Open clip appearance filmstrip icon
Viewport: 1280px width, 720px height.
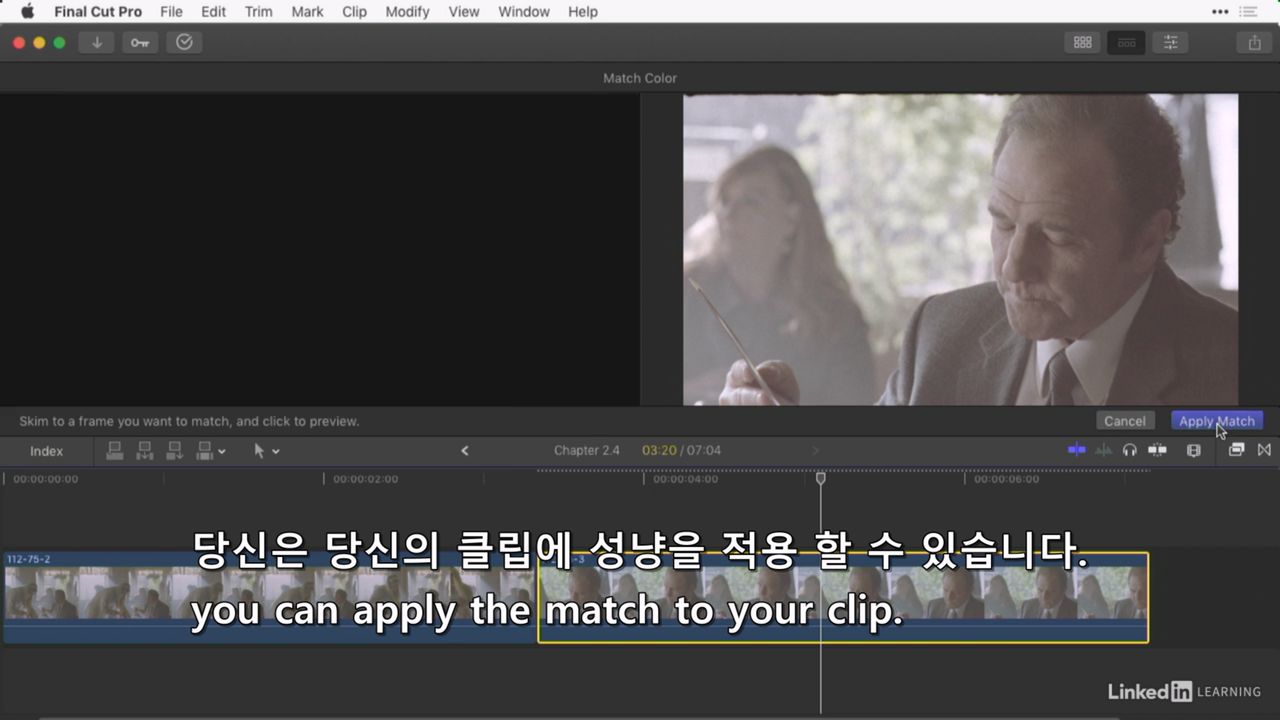(1193, 450)
